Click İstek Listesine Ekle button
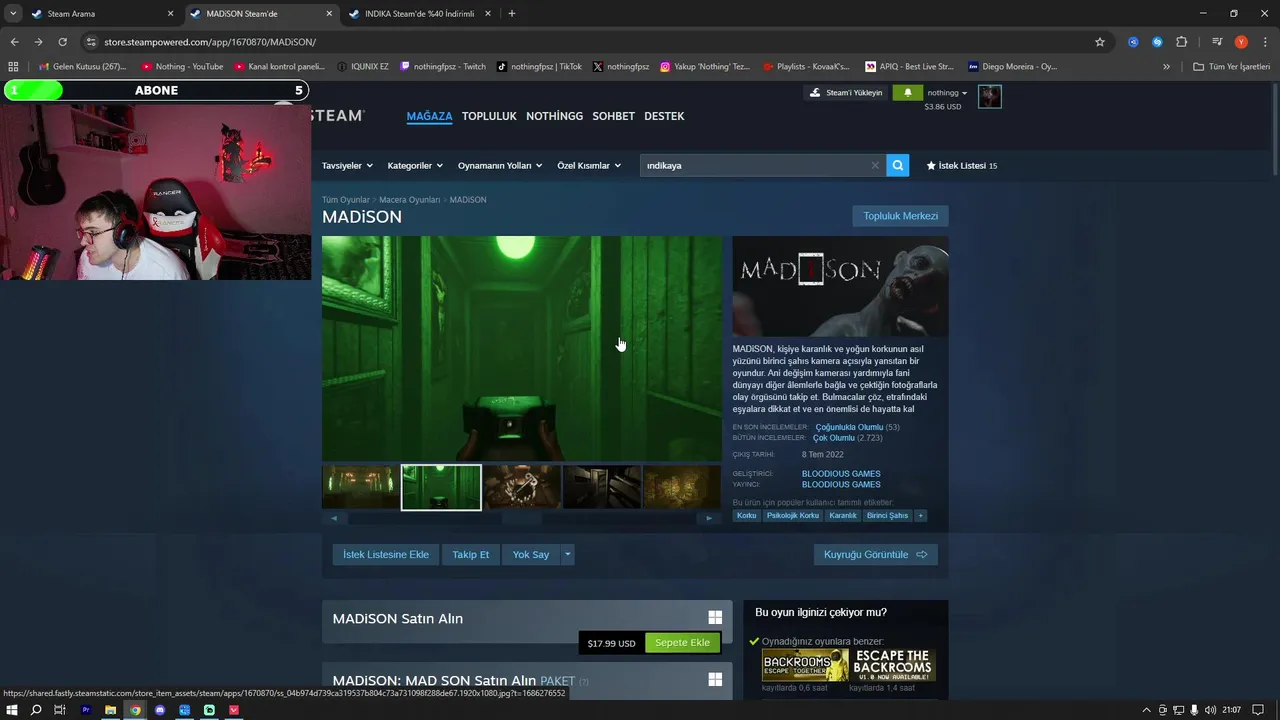The height and width of the screenshot is (720, 1280). [386, 555]
